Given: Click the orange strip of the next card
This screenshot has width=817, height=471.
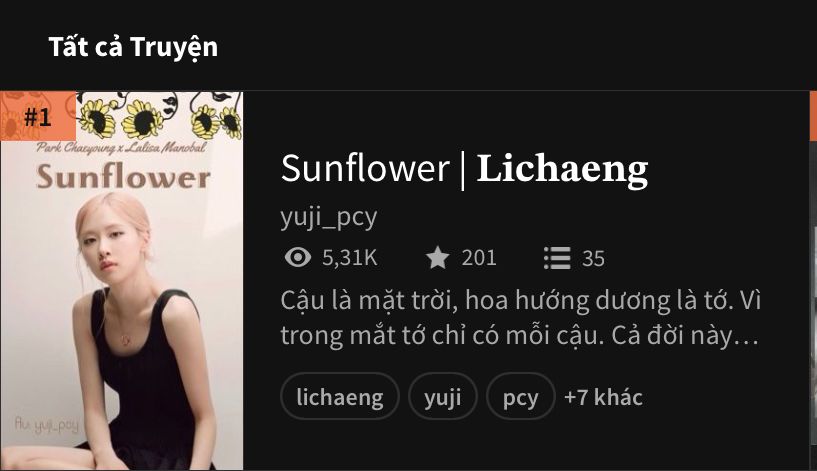Looking at the screenshot, I should [813, 116].
